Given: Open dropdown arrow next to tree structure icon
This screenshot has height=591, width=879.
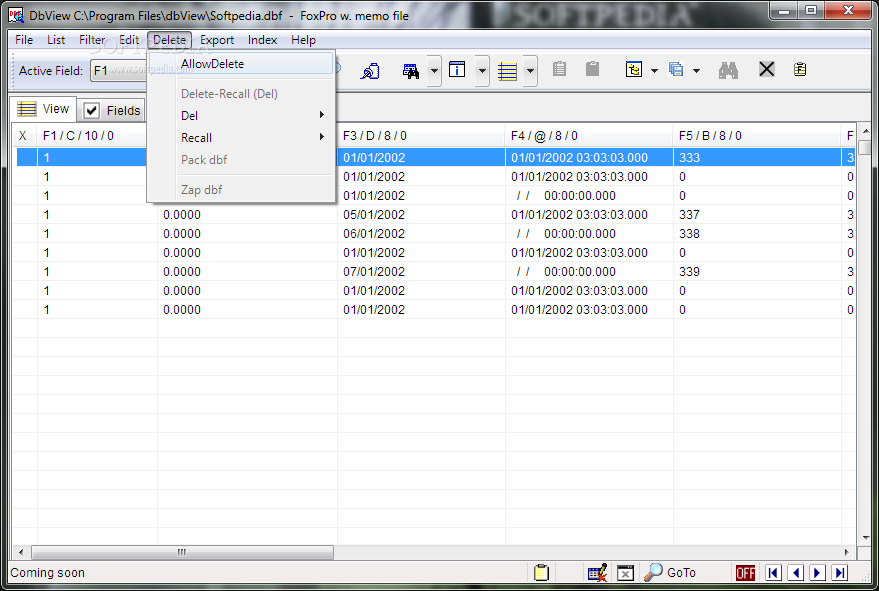Looking at the screenshot, I should click(x=654, y=71).
